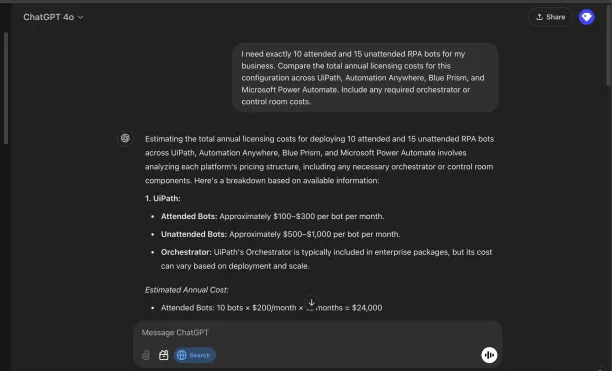This screenshot has height=371, width=612.
Task: Click the "1. UiPath:" heading
Action: tap(163, 199)
